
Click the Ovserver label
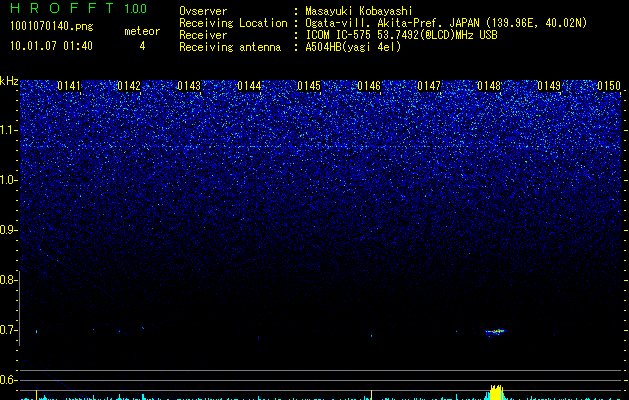point(203,11)
